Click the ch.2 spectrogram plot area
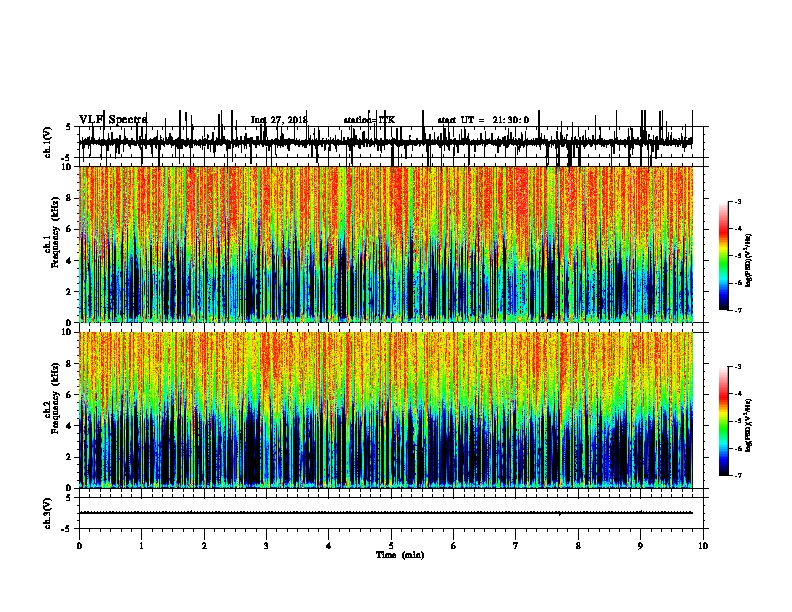 click(x=385, y=410)
